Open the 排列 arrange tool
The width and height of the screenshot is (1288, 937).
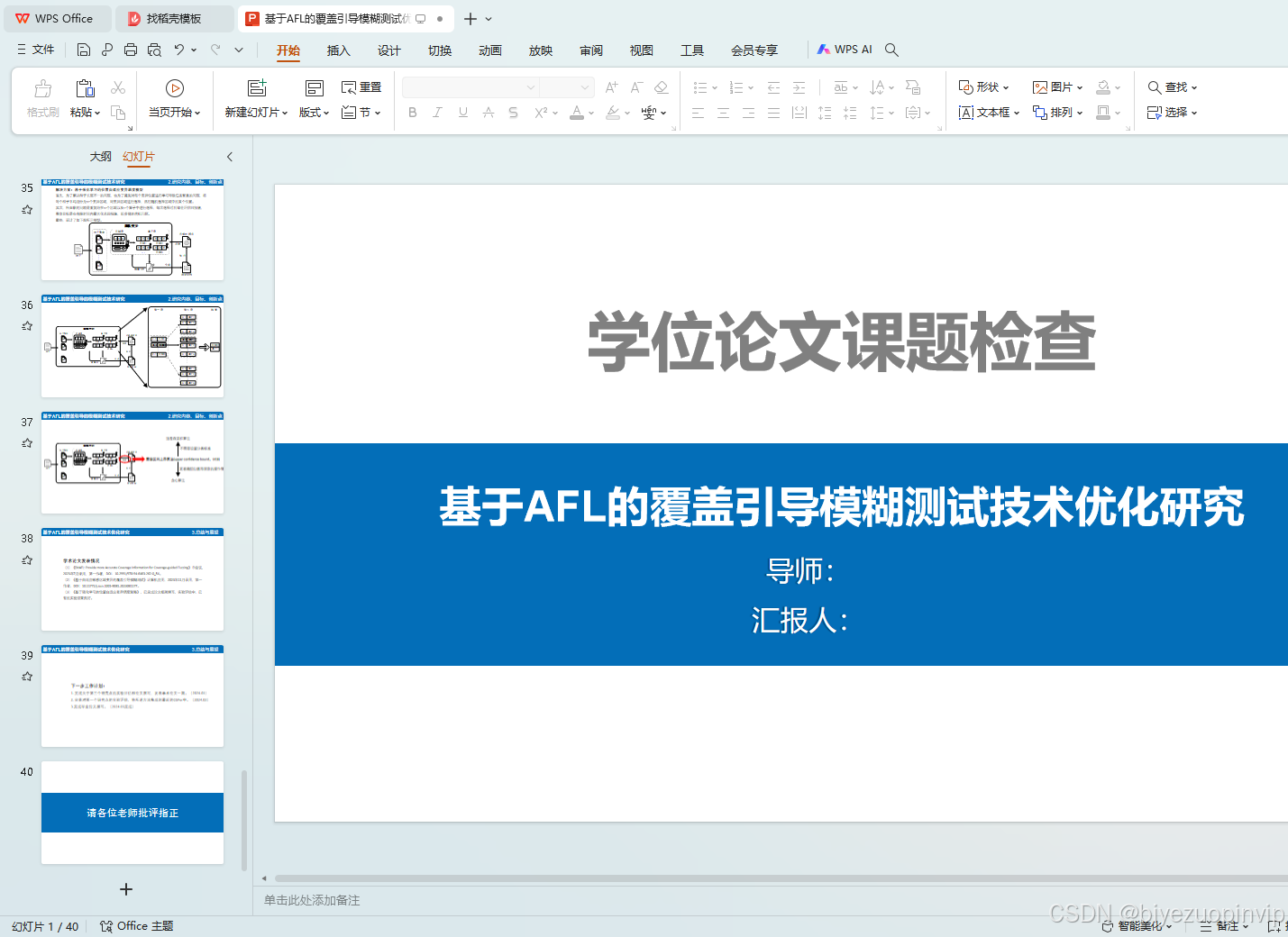(x=1057, y=112)
